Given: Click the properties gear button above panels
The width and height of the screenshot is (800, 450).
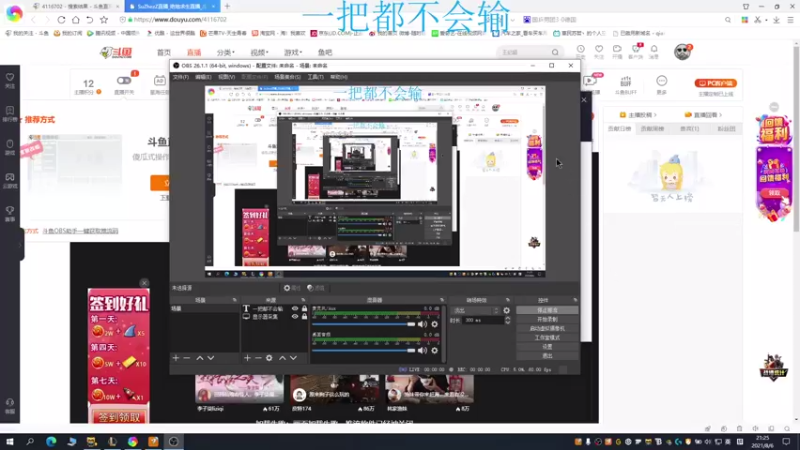Looking at the screenshot, I should (x=292, y=288).
